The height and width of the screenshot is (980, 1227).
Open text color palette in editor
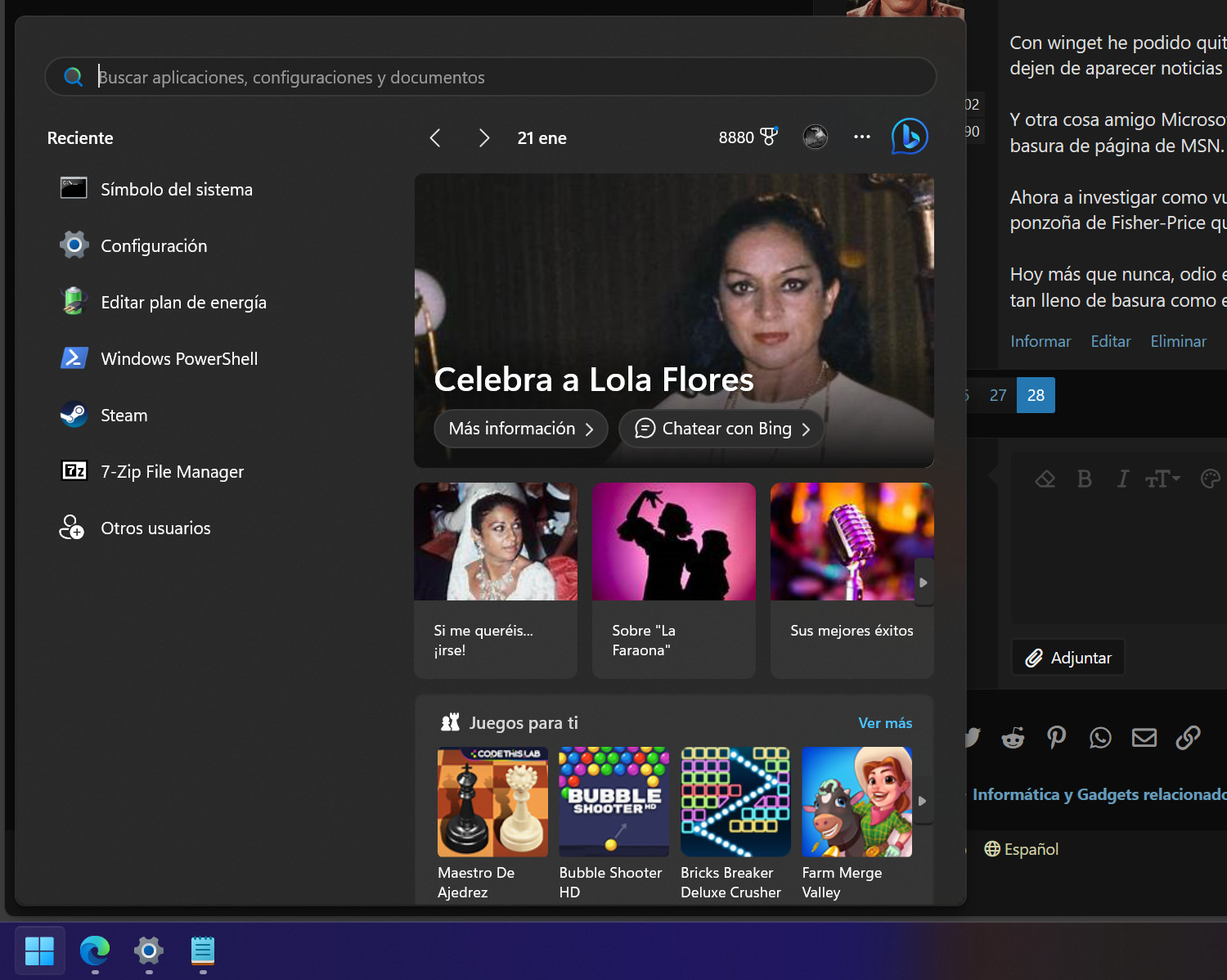tap(1211, 479)
